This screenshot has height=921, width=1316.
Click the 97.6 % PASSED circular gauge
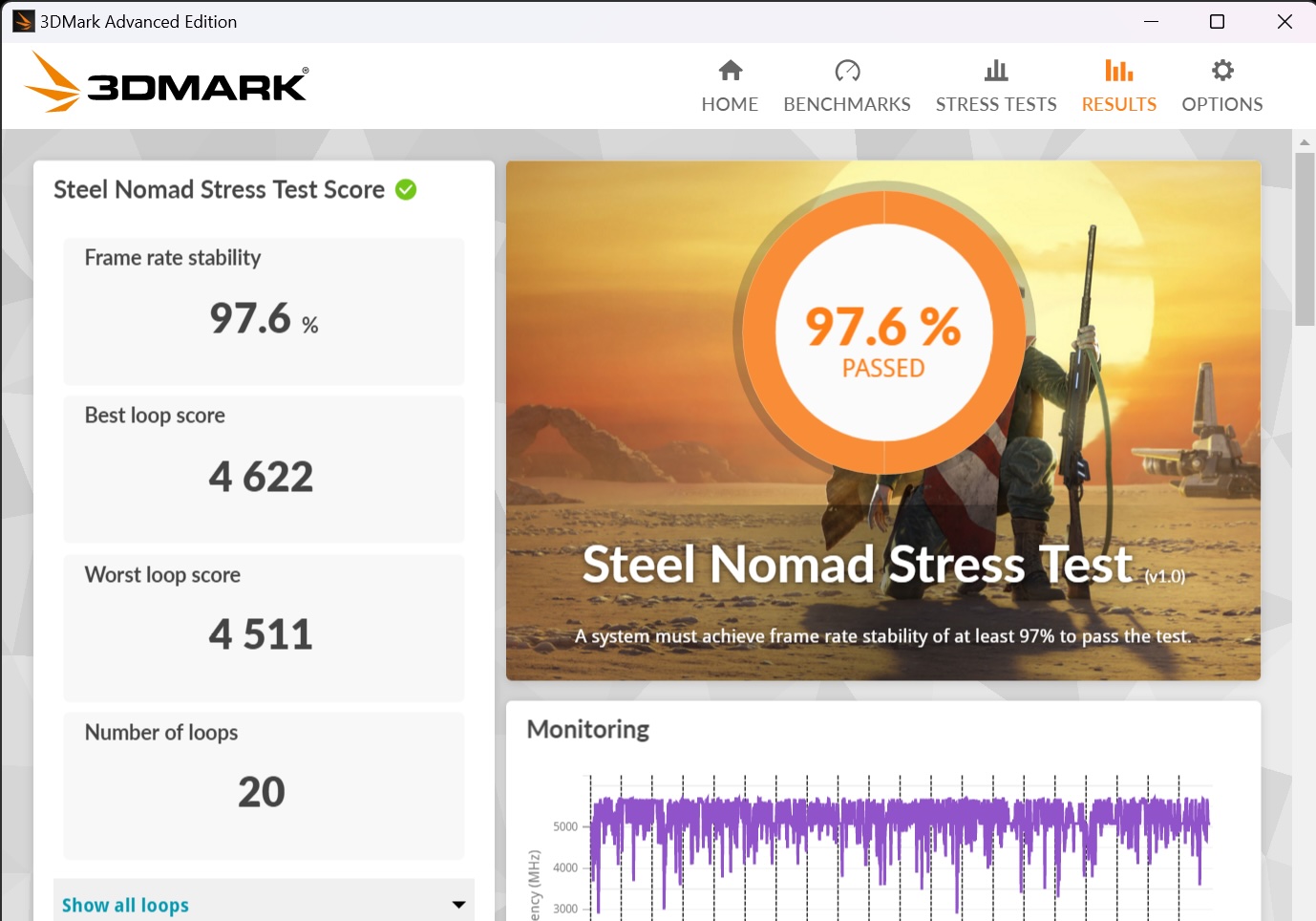point(883,332)
